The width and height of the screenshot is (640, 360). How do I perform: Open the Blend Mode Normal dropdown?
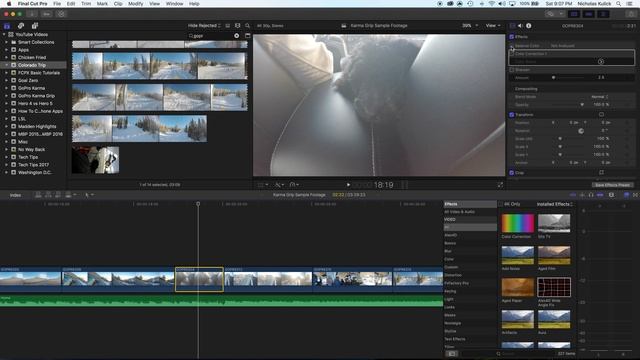[600, 97]
